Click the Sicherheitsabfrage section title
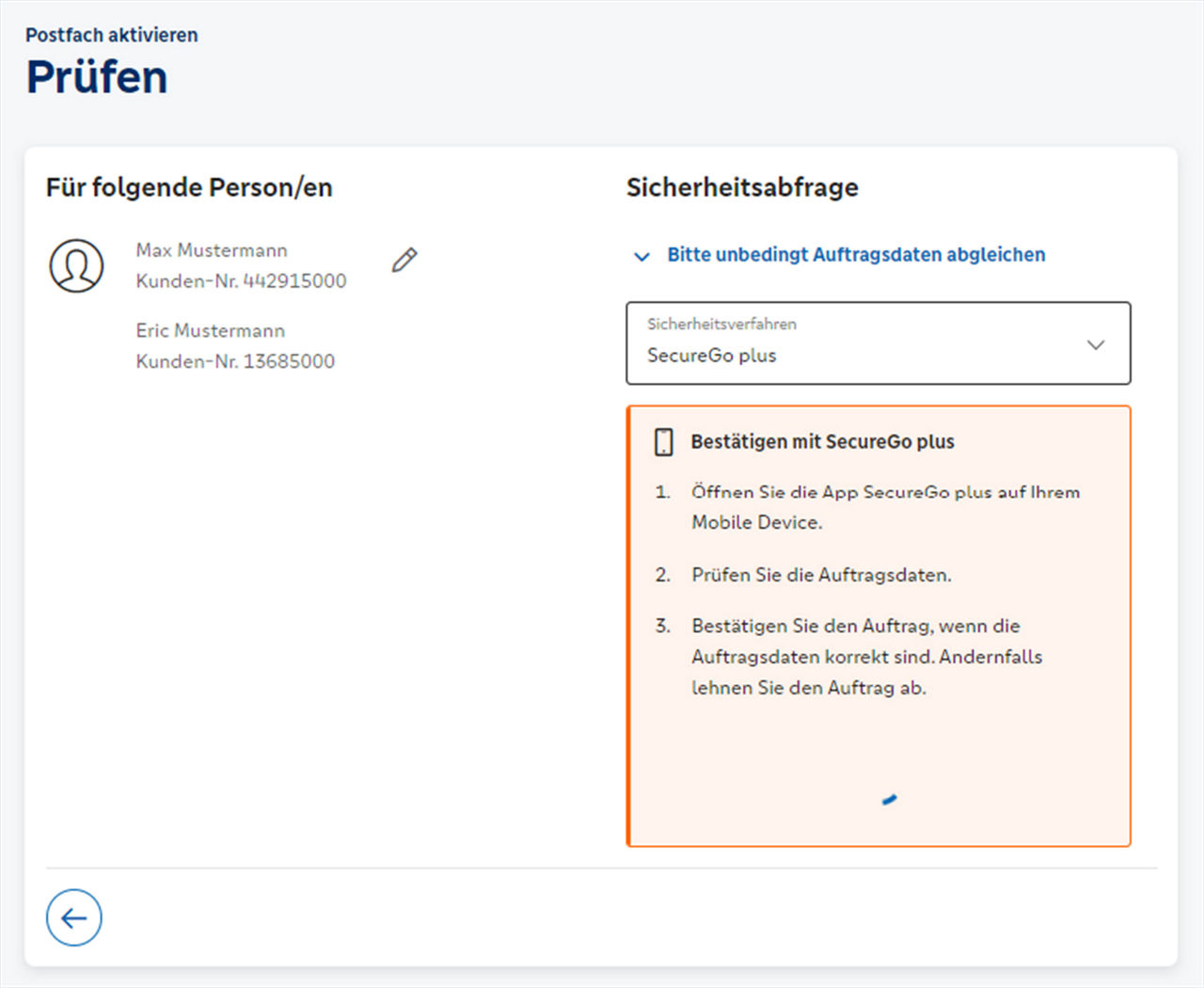 click(742, 187)
